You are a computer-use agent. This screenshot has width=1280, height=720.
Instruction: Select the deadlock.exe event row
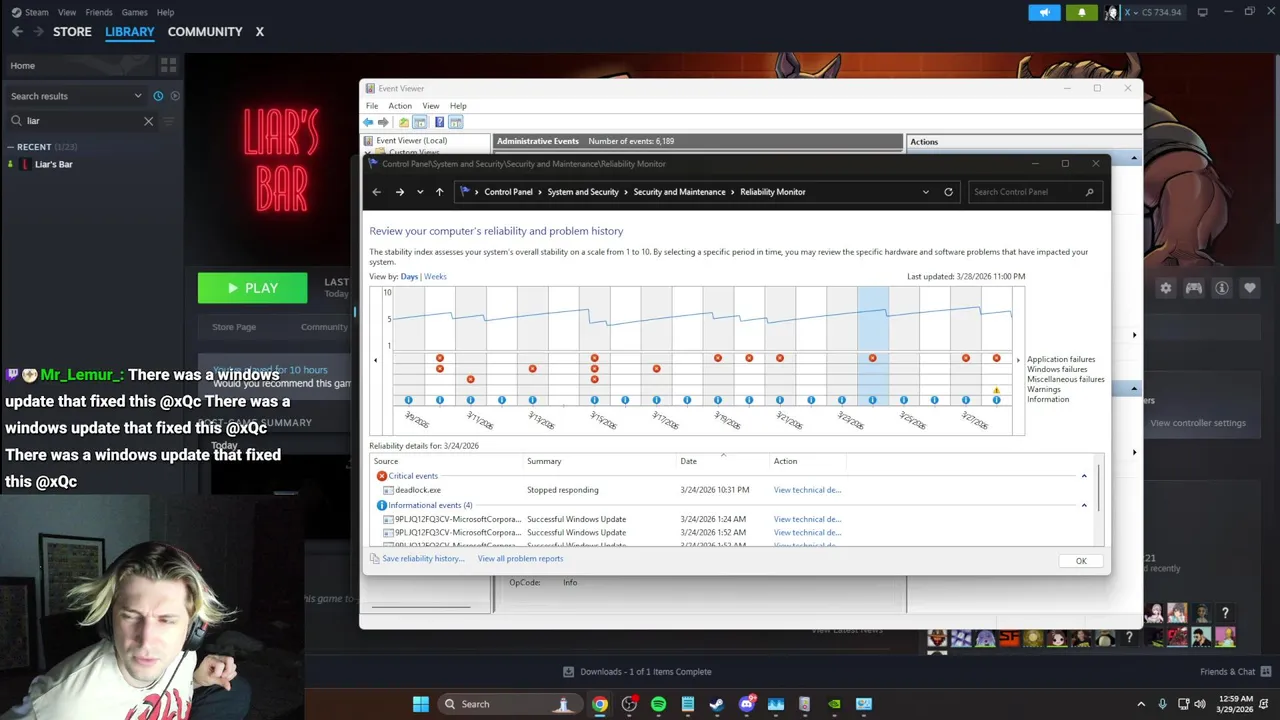point(732,490)
